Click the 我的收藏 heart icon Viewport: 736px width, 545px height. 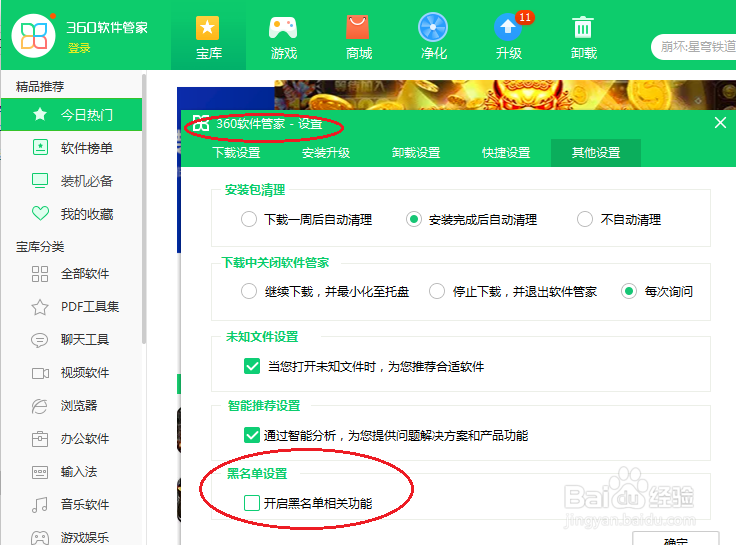[40, 214]
